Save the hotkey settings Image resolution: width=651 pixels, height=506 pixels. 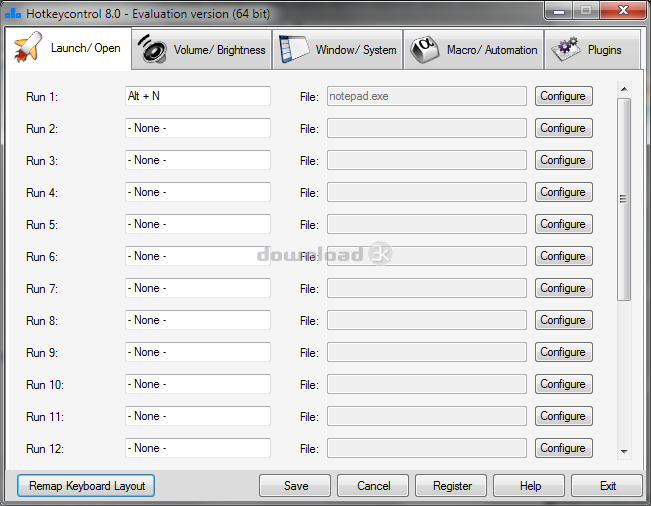tap(295, 486)
